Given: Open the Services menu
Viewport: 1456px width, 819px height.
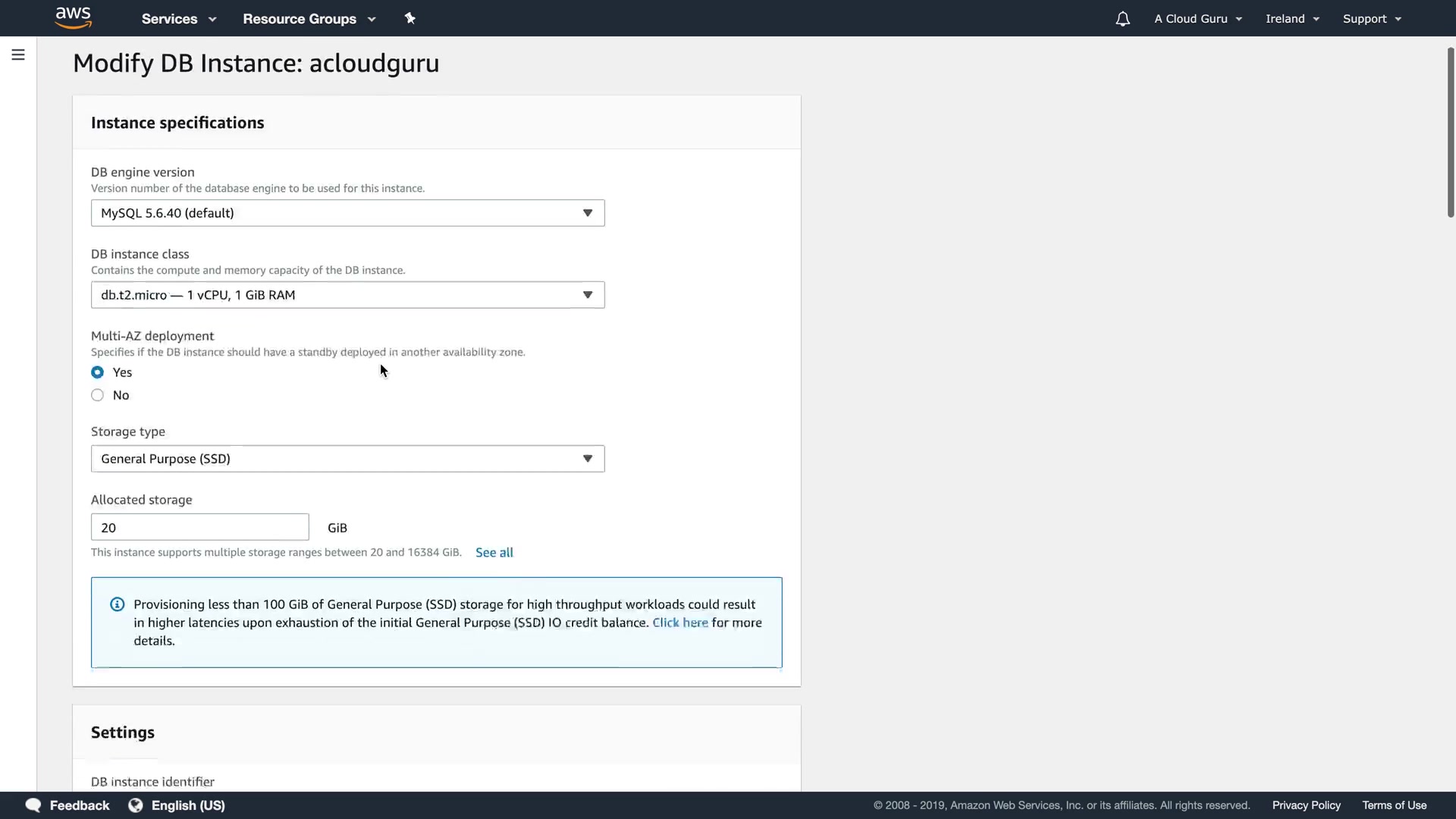Looking at the screenshot, I should (x=178, y=19).
